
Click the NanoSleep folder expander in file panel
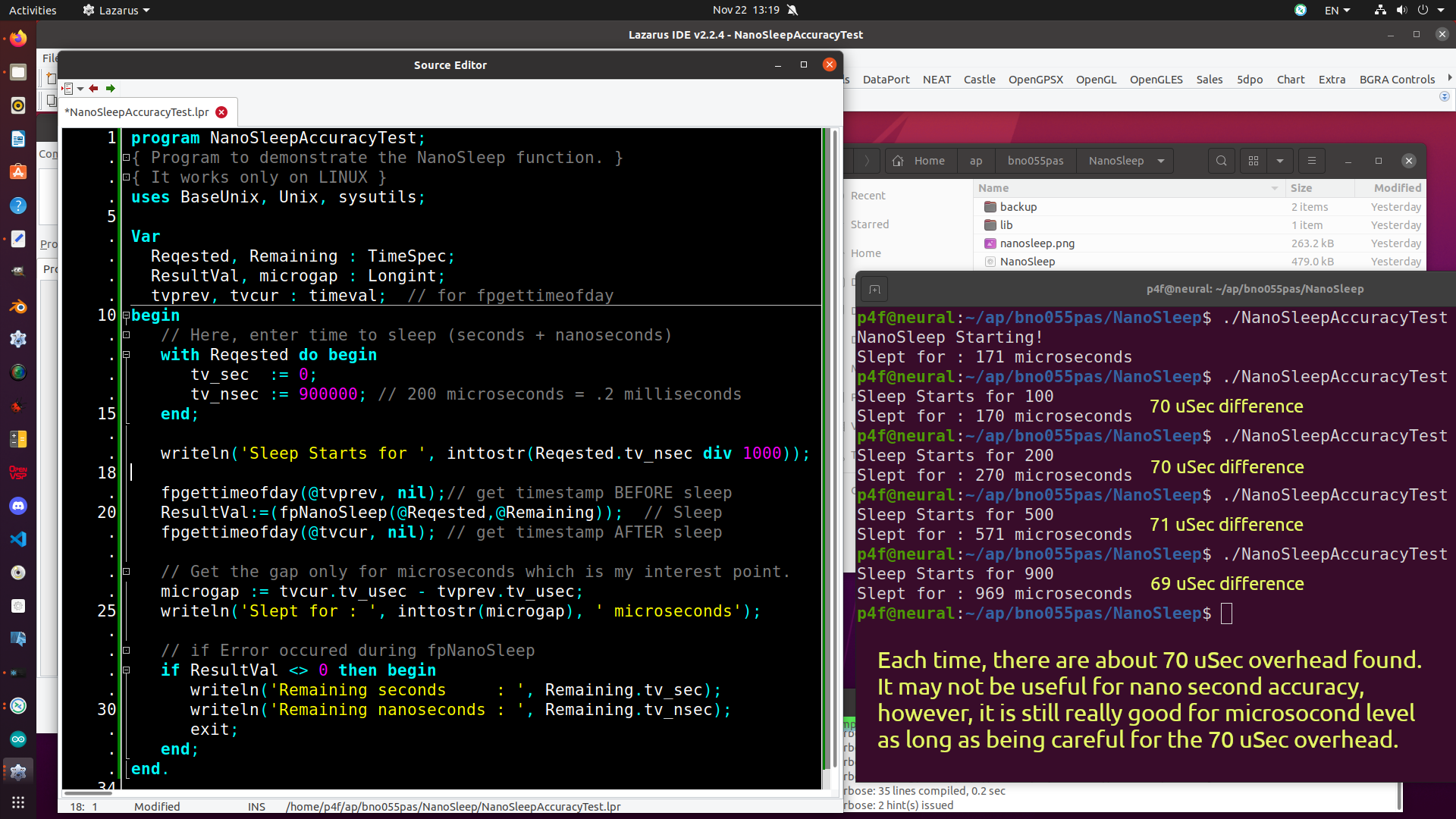pos(1161,161)
